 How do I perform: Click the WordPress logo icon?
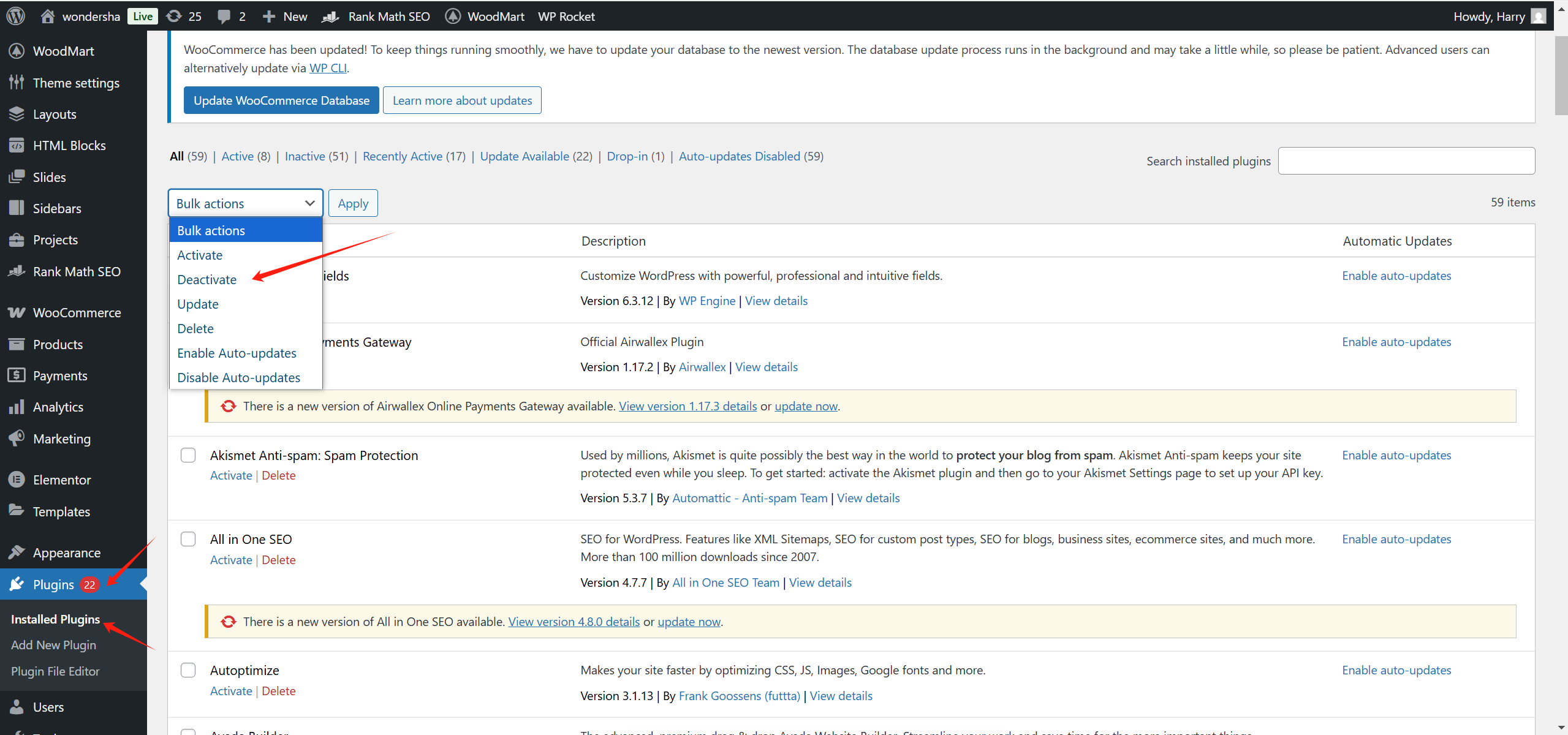coord(16,16)
